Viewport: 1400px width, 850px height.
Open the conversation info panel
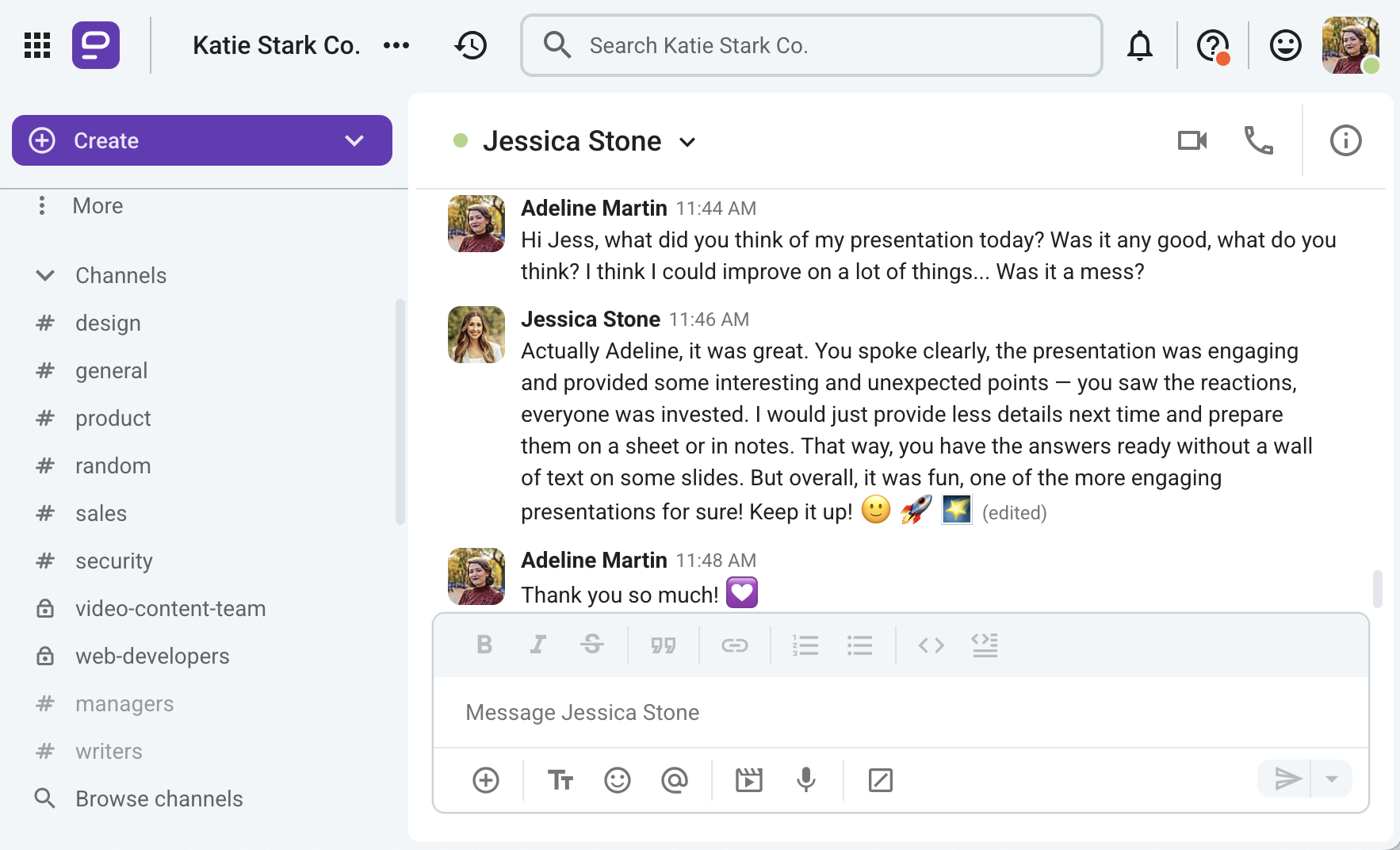click(x=1345, y=140)
